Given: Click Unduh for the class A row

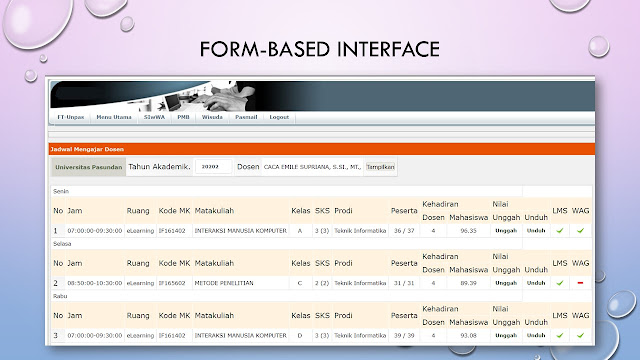Looking at the screenshot, I should tap(536, 231).
